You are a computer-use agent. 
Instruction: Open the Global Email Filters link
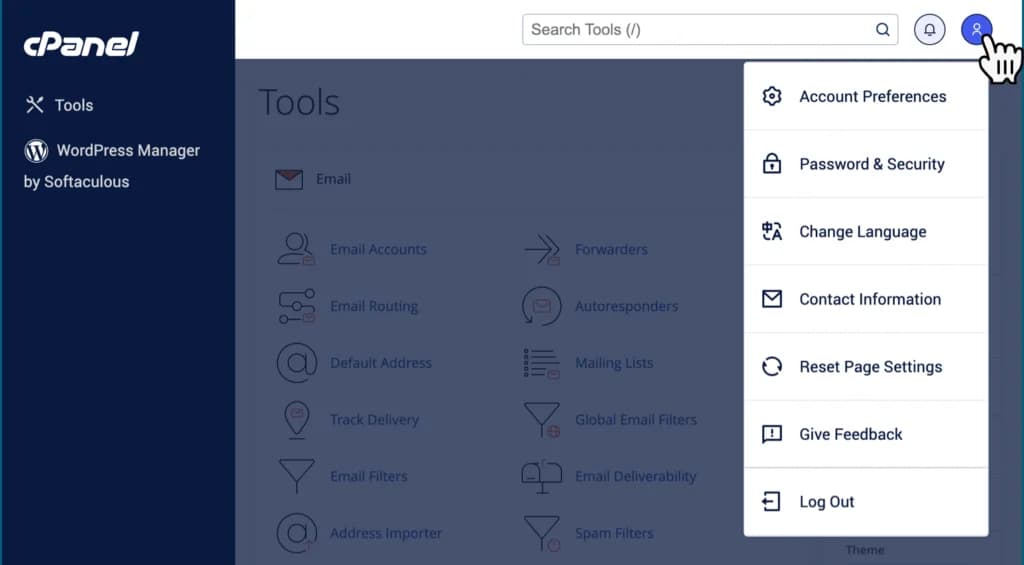coord(635,419)
